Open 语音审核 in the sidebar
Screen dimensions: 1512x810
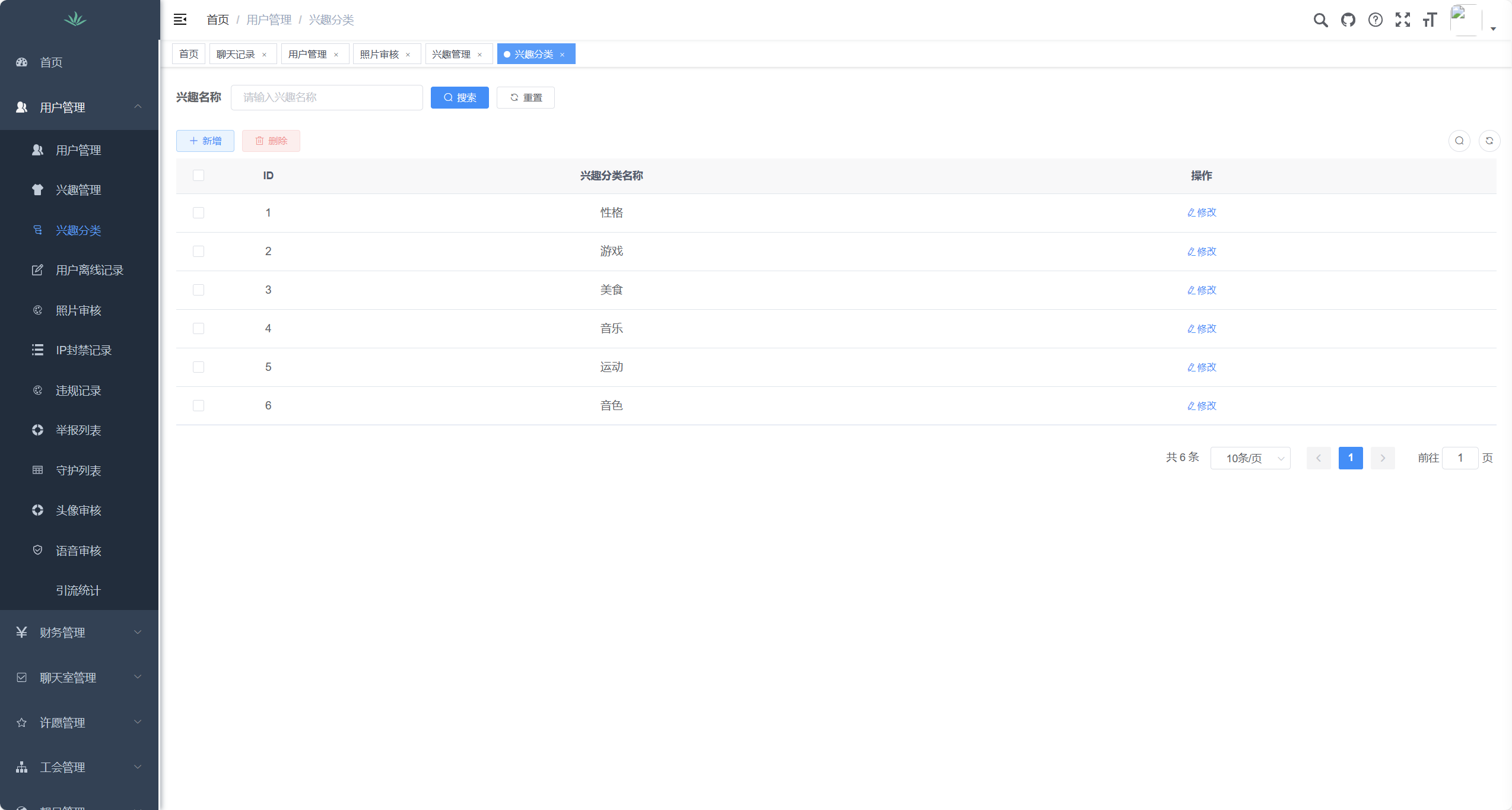tap(80, 551)
